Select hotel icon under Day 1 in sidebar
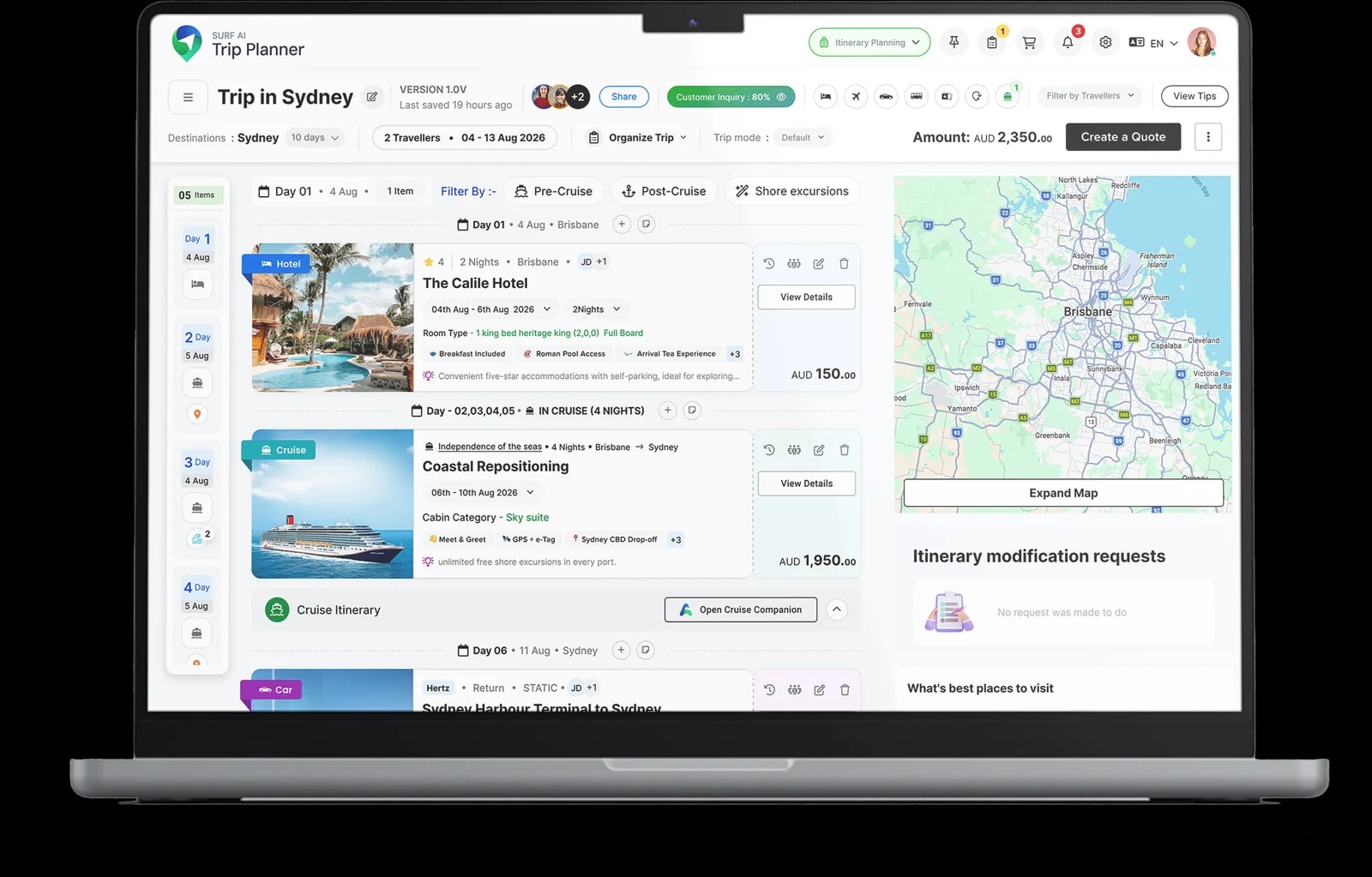The width and height of the screenshot is (1372, 877). (197, 285)
